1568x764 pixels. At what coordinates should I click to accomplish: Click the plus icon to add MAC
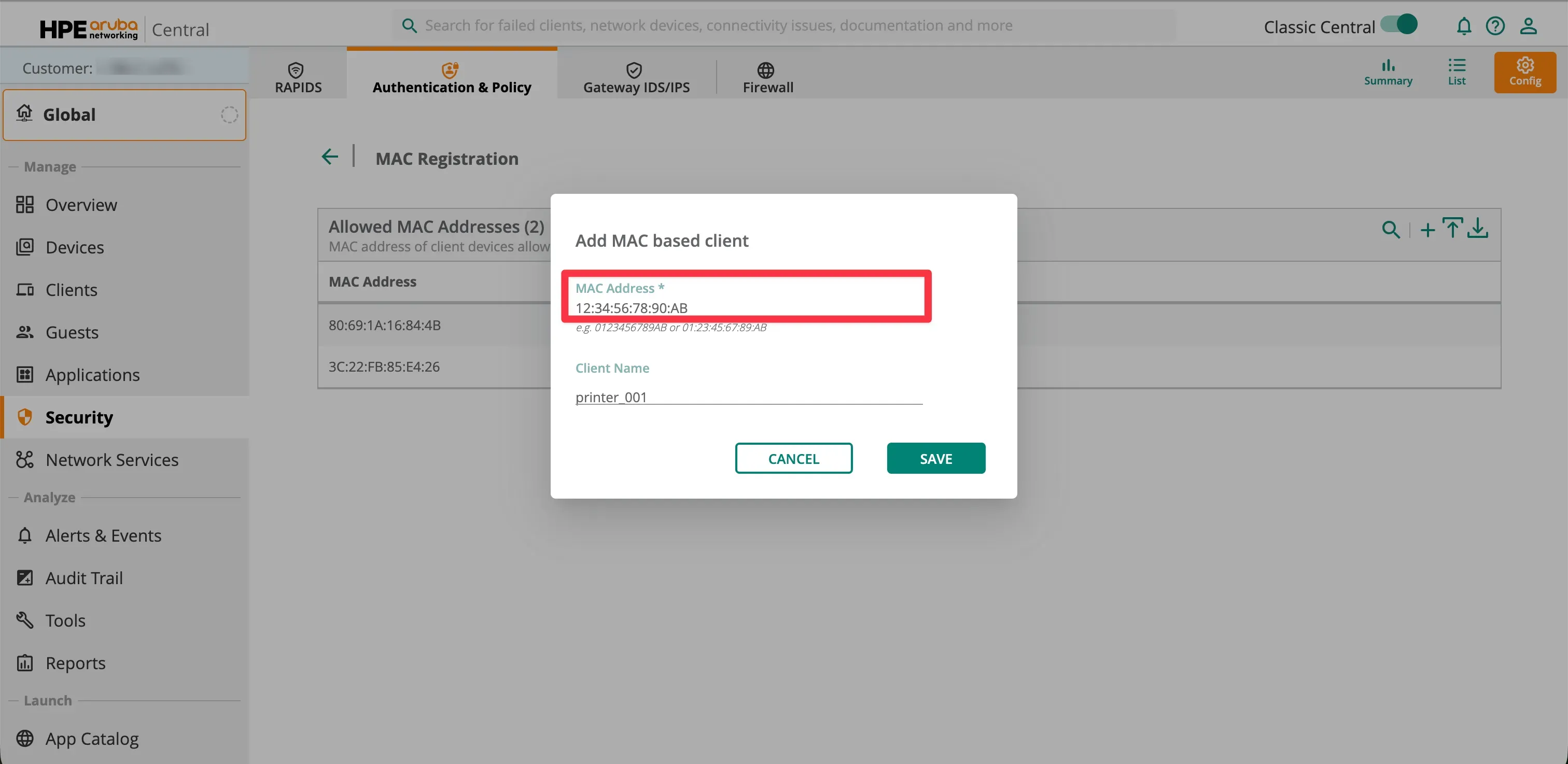pyautogui.click(x=1427, y=230)
